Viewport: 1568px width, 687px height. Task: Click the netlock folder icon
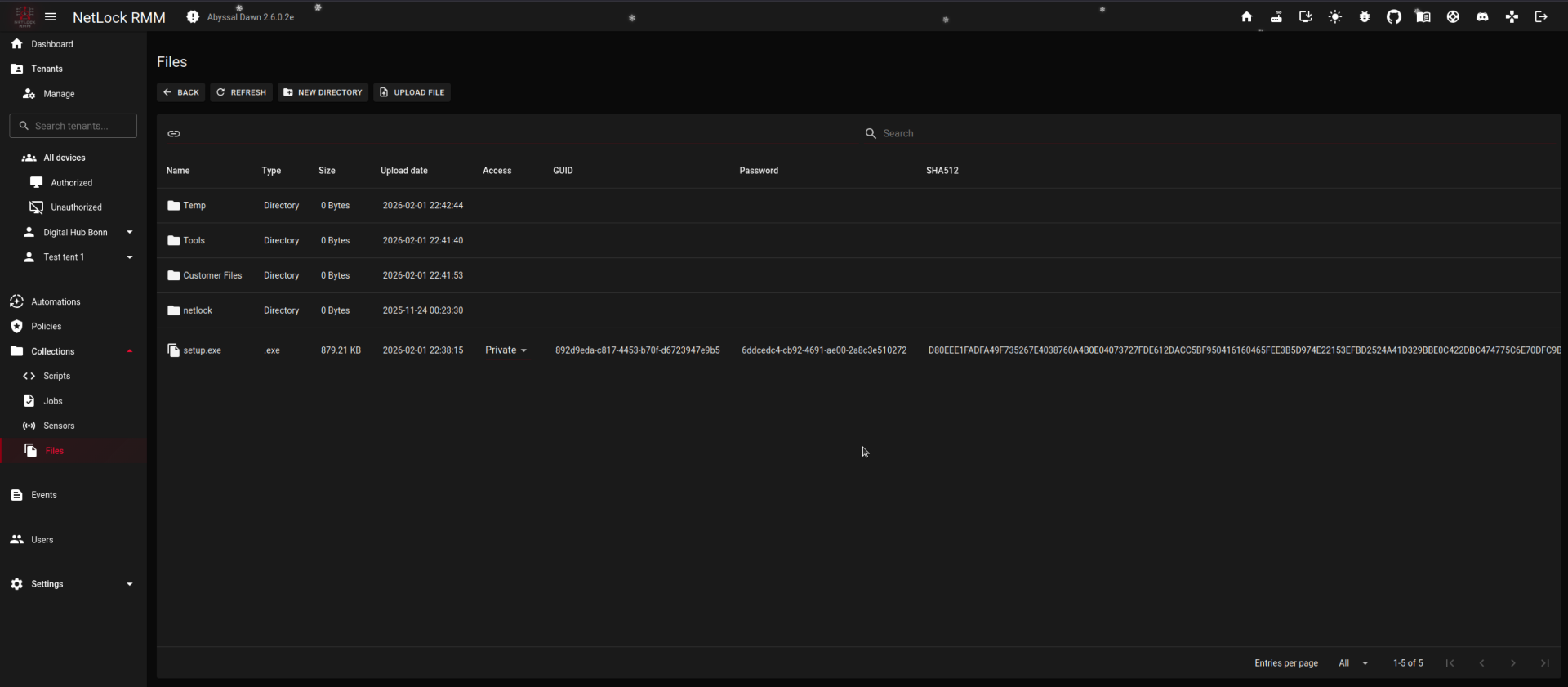pos(174,310)
